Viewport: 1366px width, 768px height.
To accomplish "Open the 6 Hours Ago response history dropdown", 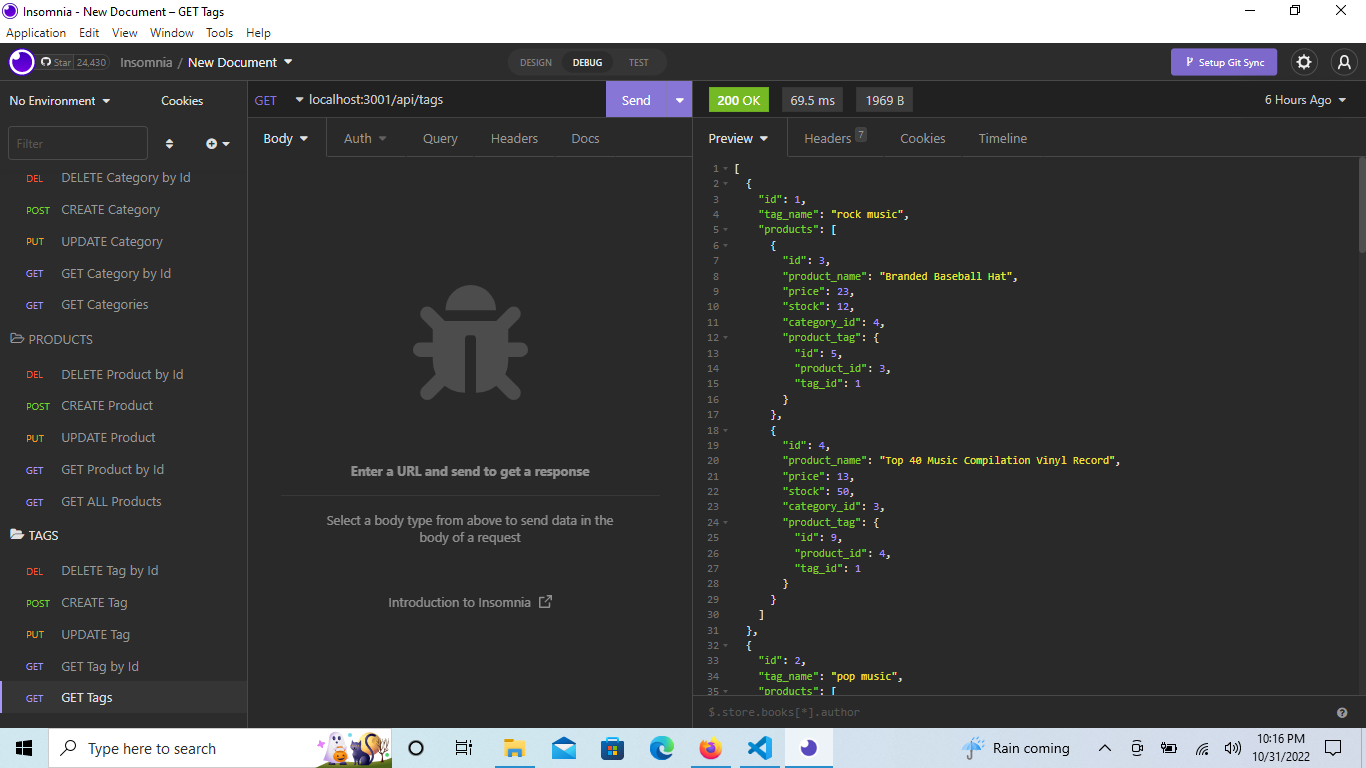I will point(1303,100).
